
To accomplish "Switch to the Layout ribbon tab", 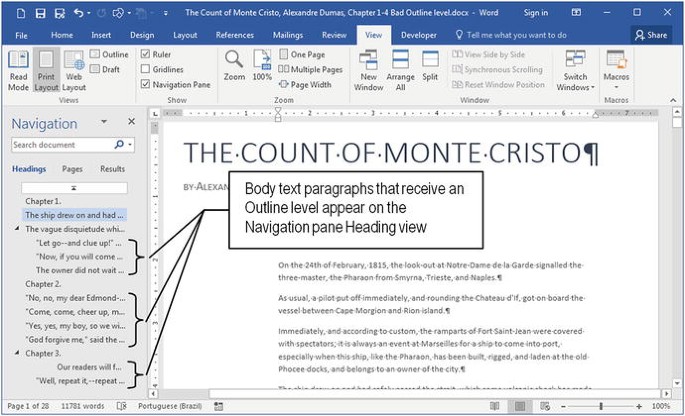I will [x=185, y=35].
